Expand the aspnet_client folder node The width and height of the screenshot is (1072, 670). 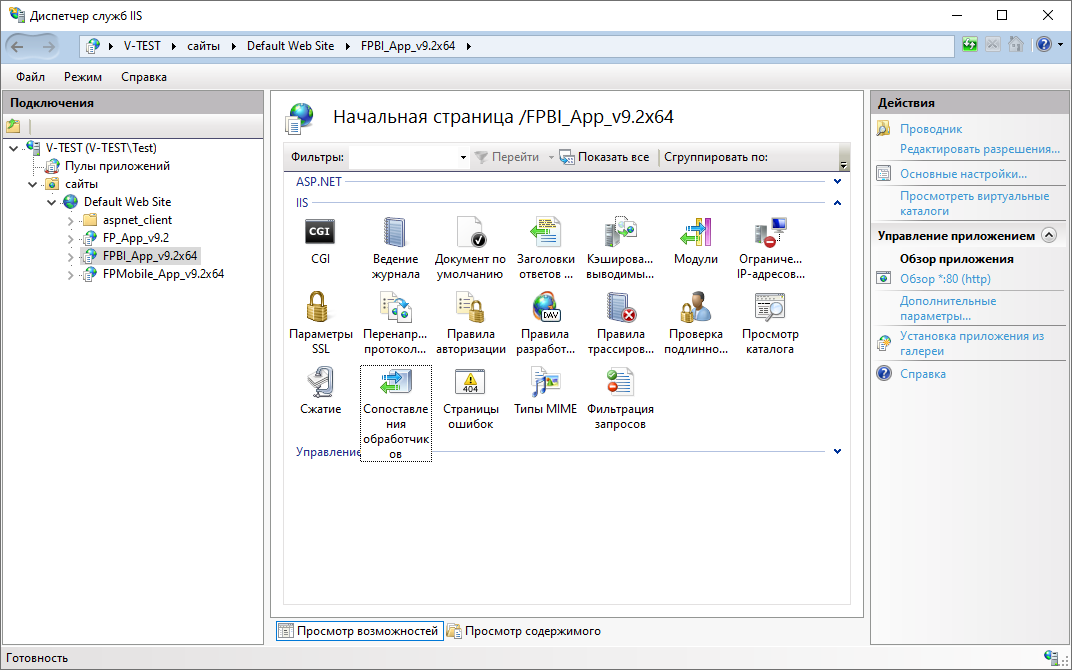[70, 221]
